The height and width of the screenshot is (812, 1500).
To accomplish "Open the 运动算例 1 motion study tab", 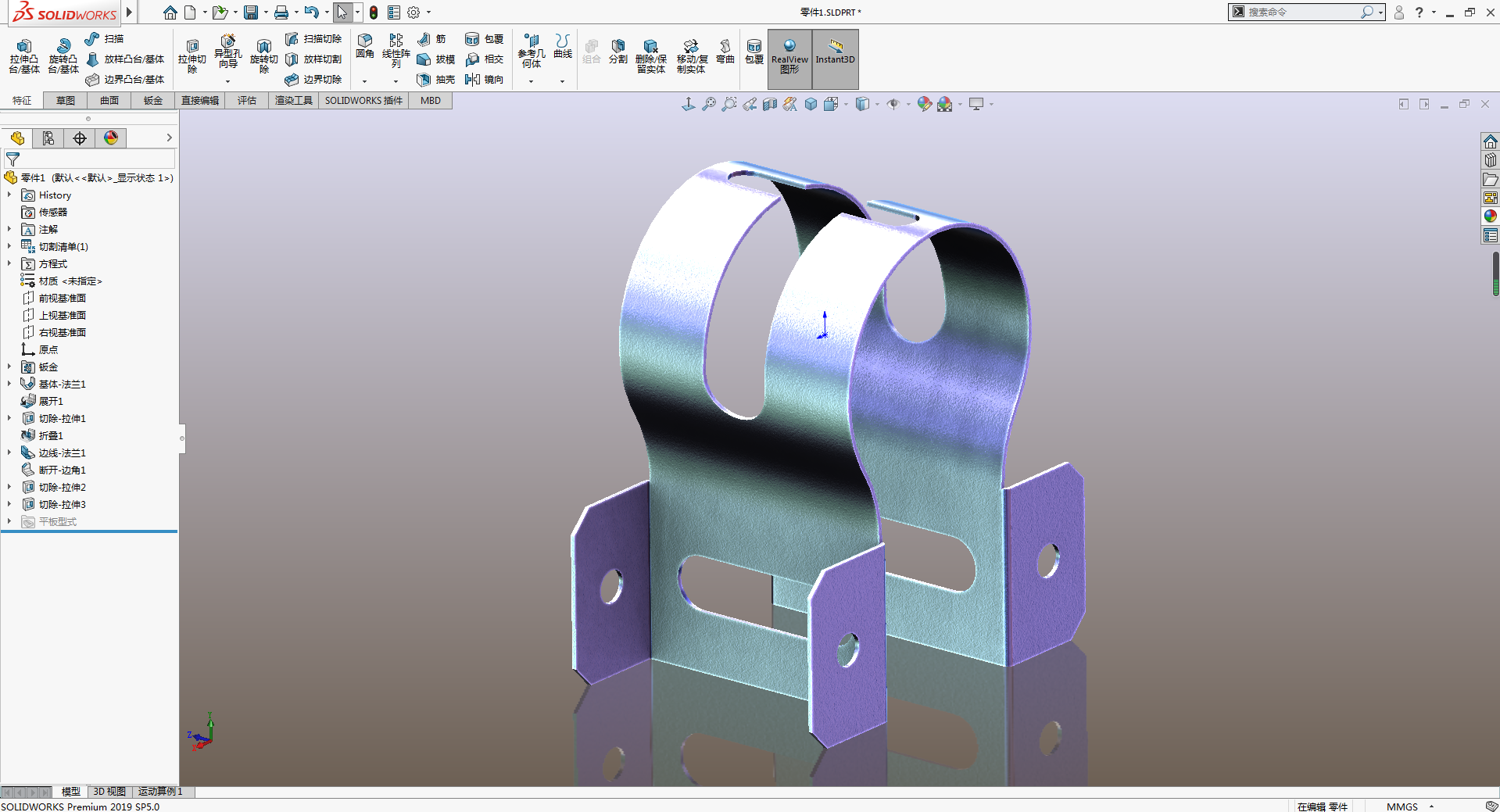I will 161,792.
